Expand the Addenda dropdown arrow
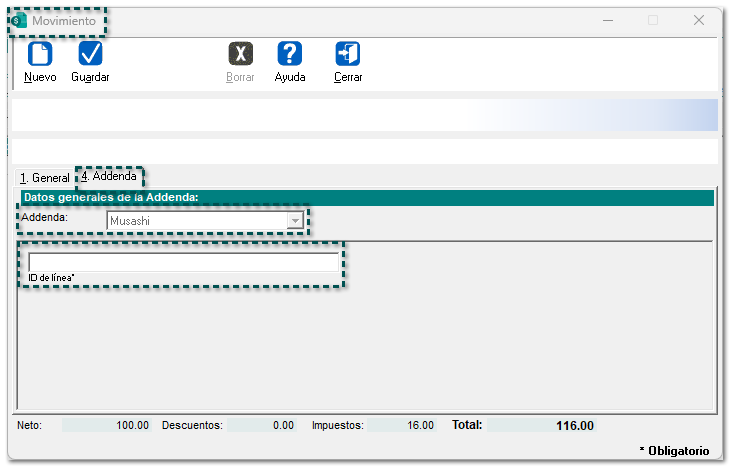732x469 pixels. click(x=295, y=220)
